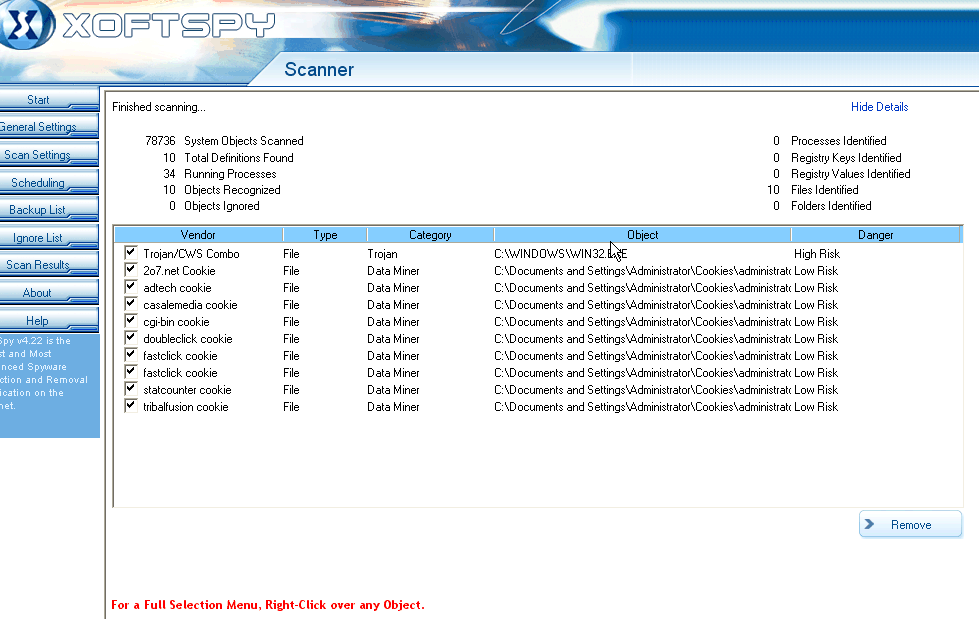Toggle the casalemedia cookie checkbox
This screenshot has height=619, width=979.
coord(130,303)
